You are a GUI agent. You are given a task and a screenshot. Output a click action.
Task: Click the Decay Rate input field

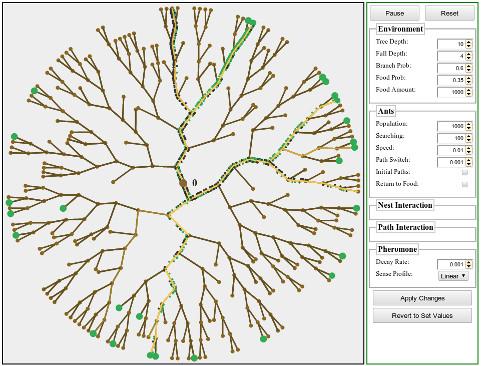(x=451, y=264)
